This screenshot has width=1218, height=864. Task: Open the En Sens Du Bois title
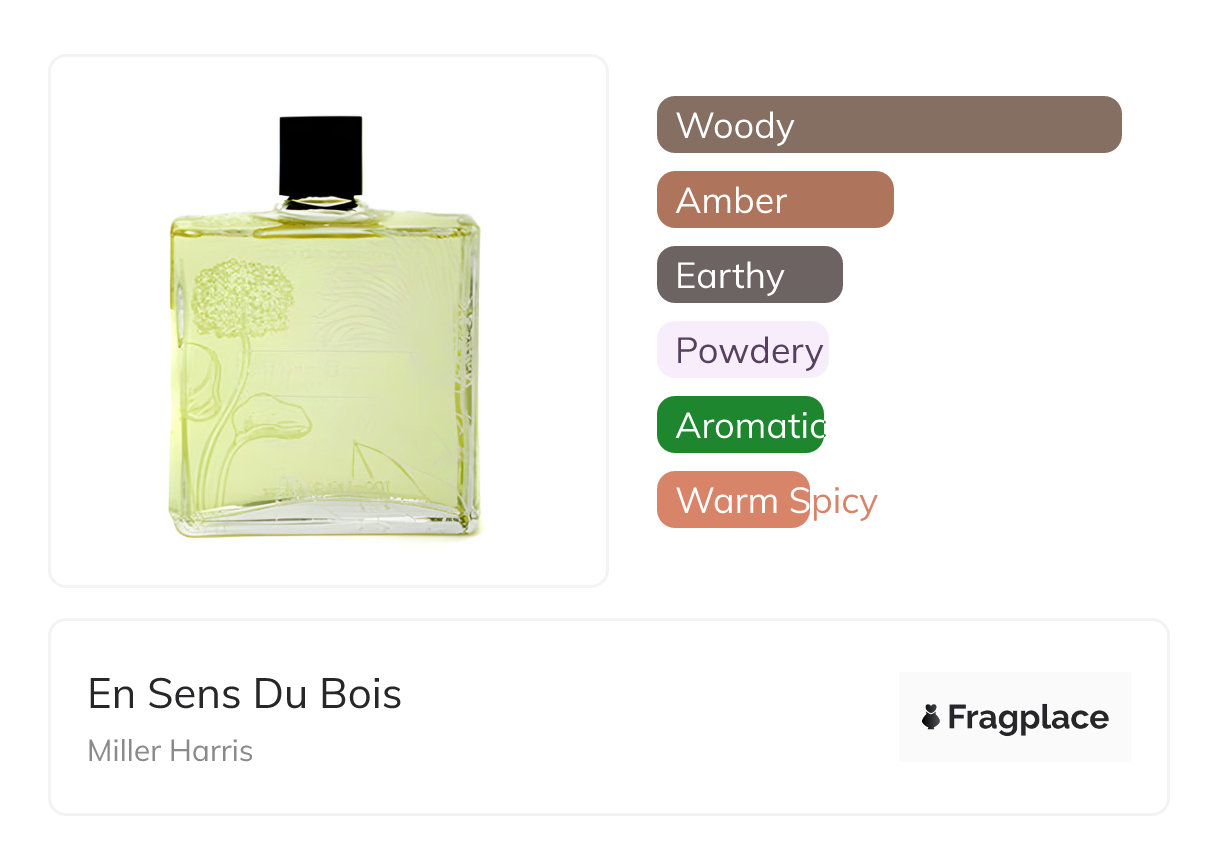(x=245, y=694)
